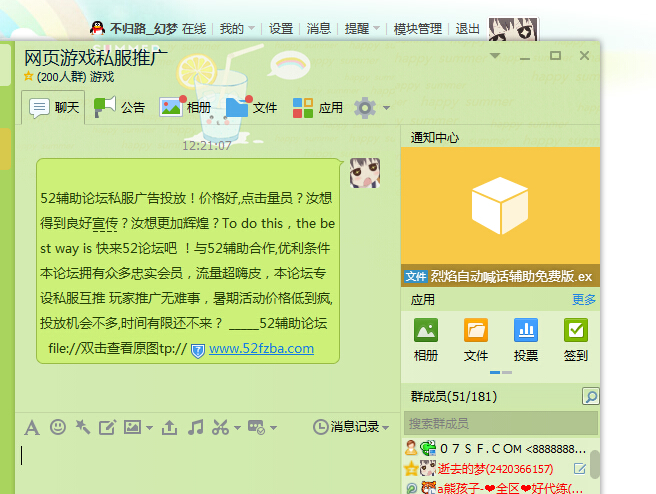Open the 相册 album tab
The height and width of the screenshot is (494, 656).
[184, 107]
